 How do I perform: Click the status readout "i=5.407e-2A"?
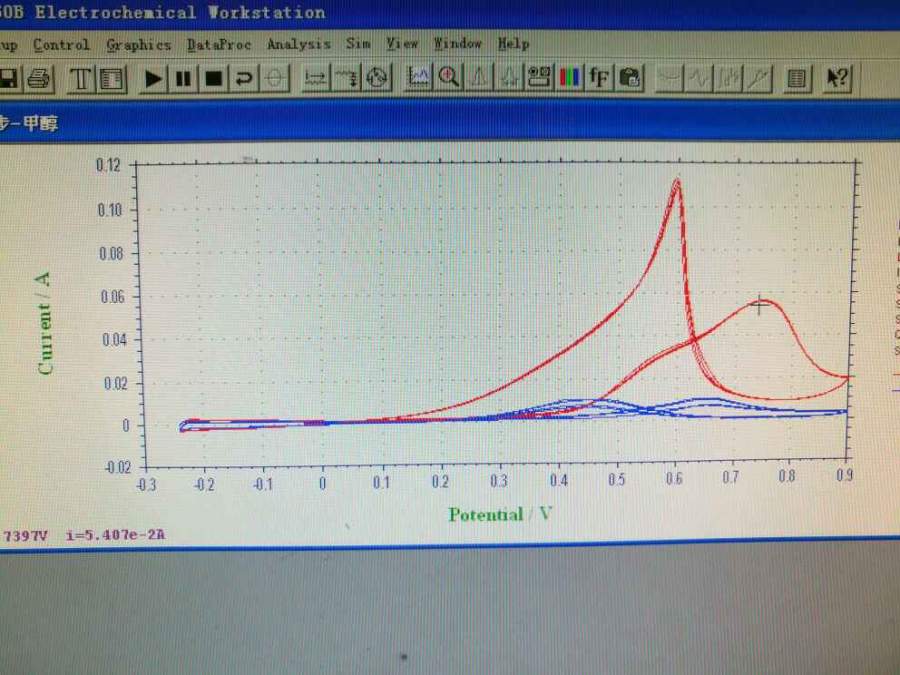tap(115, 535)
